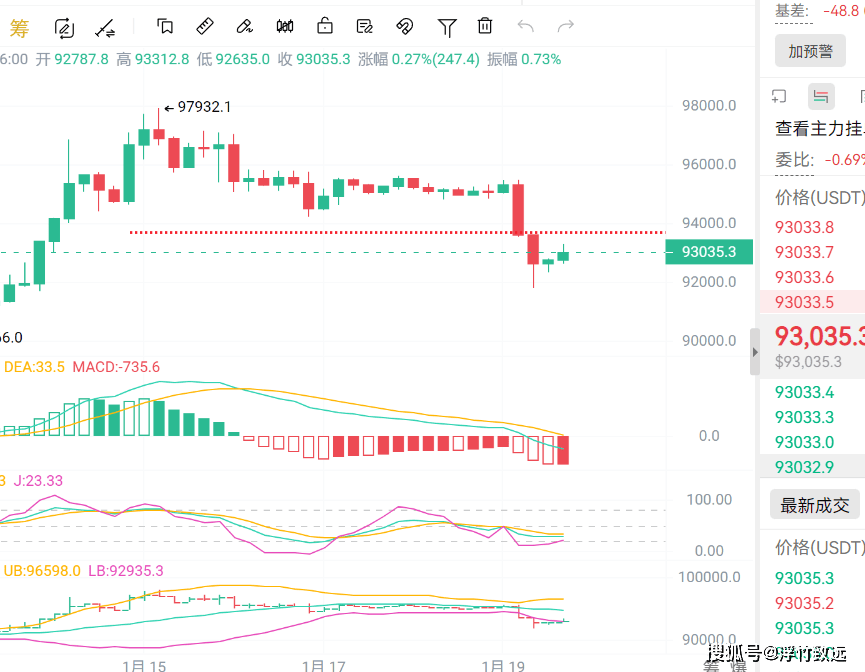Click the undo arrow in toolbar

(x=526, y=27)
